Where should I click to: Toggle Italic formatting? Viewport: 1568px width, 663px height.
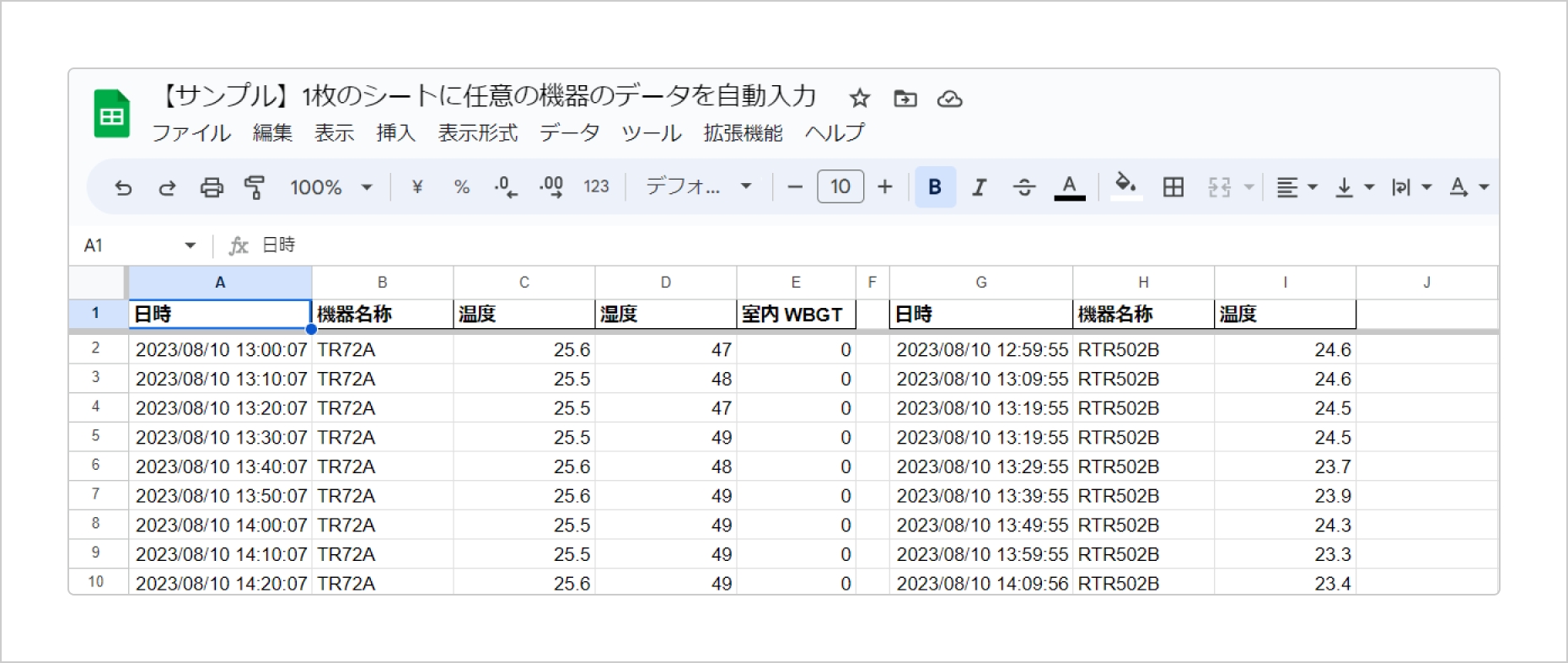pos(979,187)
